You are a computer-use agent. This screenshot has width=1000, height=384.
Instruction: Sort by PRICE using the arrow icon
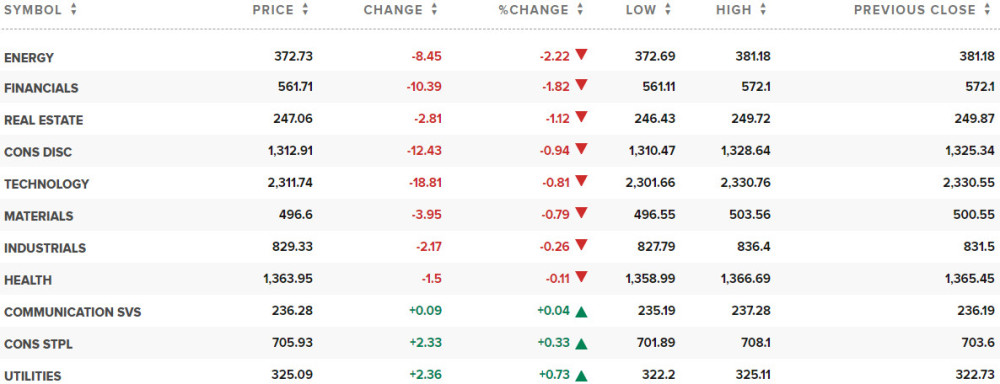(x=305, y=10)
